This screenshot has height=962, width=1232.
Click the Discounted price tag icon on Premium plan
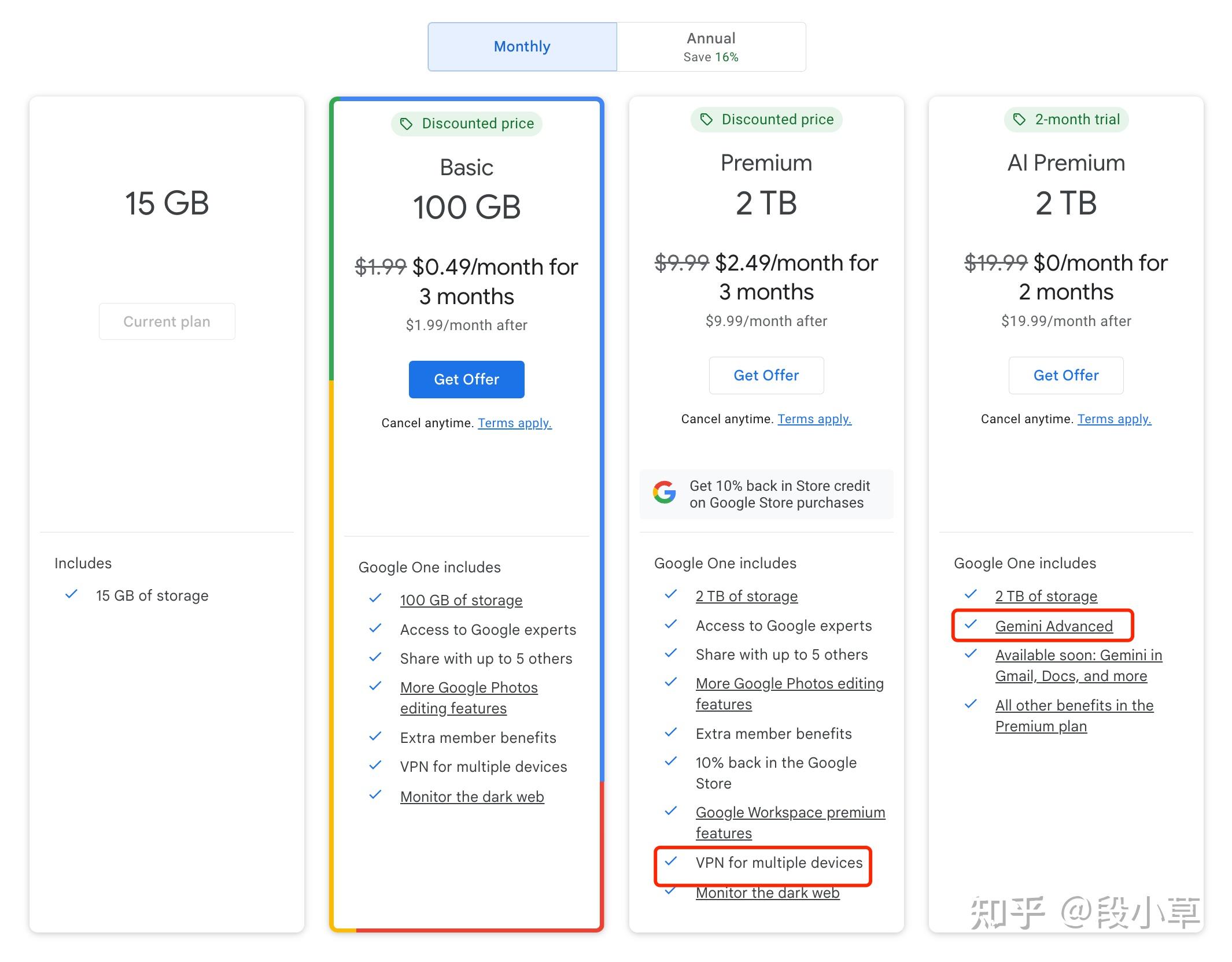706,120
